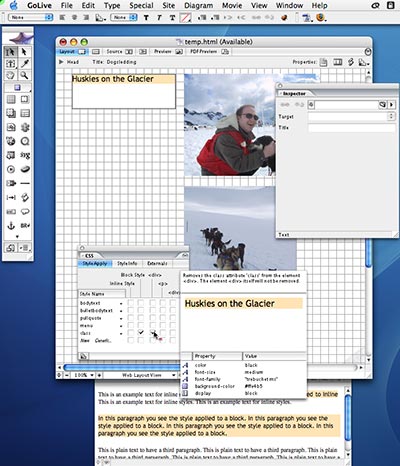The image size is (400, 466).
Task: Open the text color swatch in toolbar
Action: click(x=185, y=18)
